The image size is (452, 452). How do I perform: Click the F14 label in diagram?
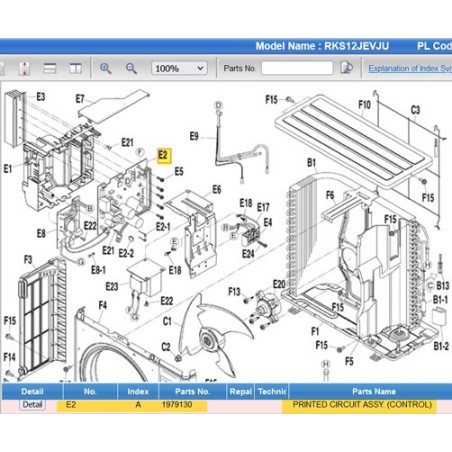(9, 357)
